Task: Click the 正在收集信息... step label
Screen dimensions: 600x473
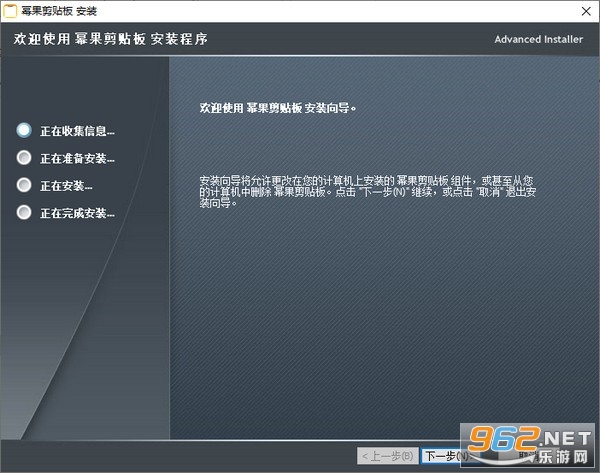Action: tap(77, 131)
